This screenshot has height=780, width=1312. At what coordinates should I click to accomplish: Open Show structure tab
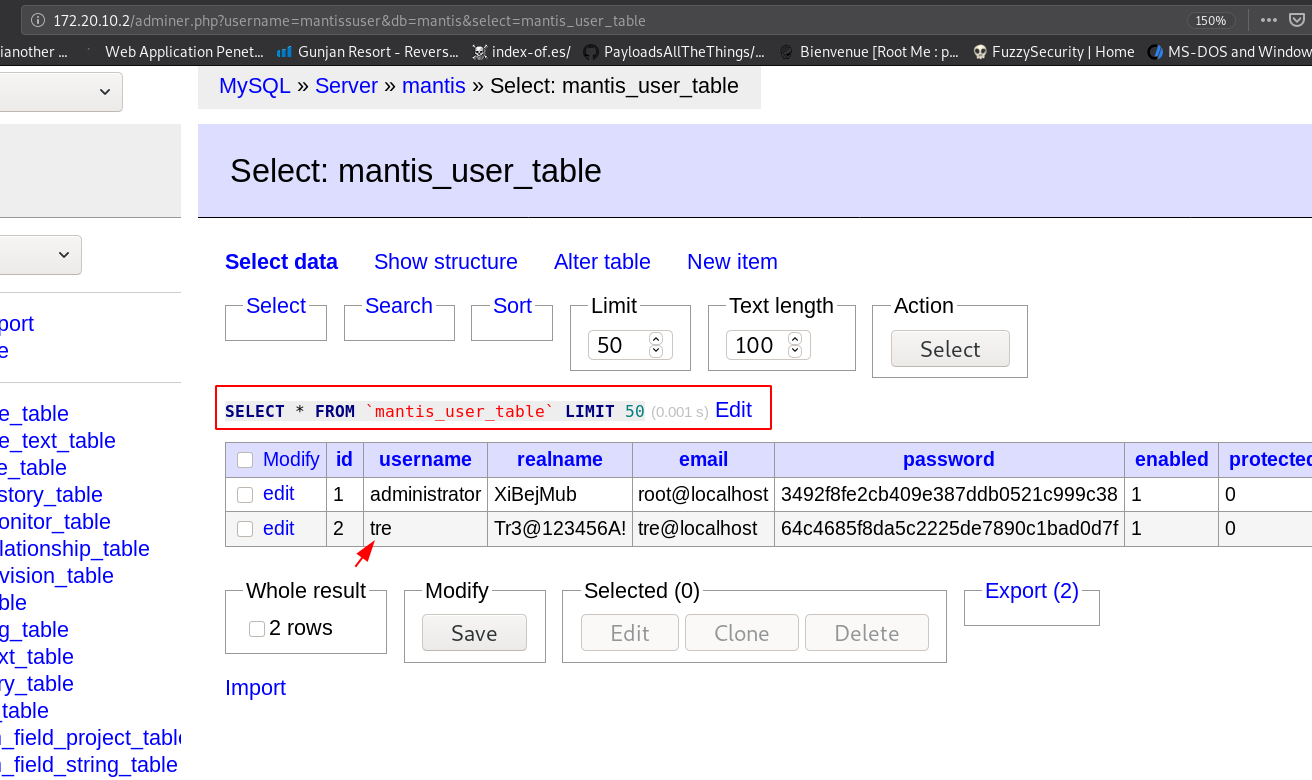(446, 262)
